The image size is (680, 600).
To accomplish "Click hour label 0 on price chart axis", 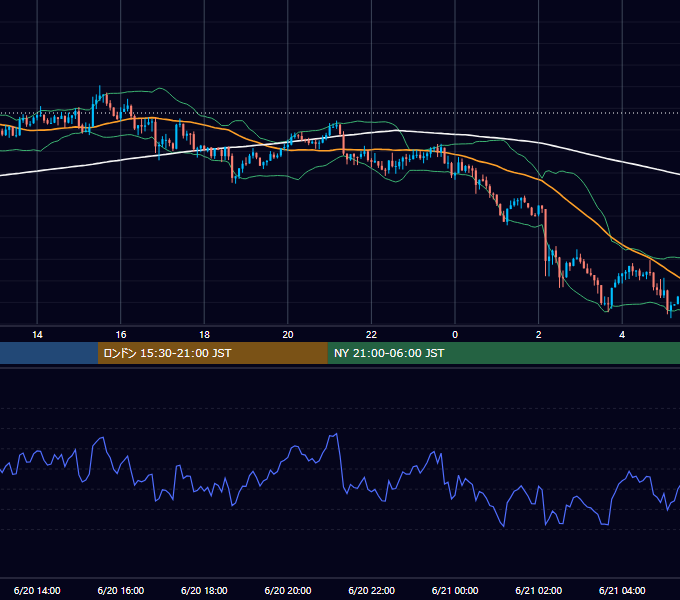I will point(455,335).
